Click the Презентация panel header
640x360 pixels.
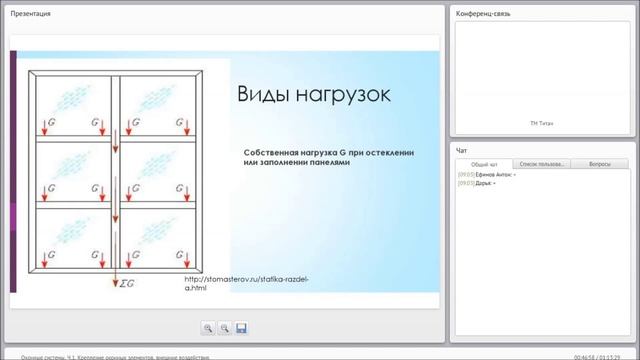coord(31,13)
